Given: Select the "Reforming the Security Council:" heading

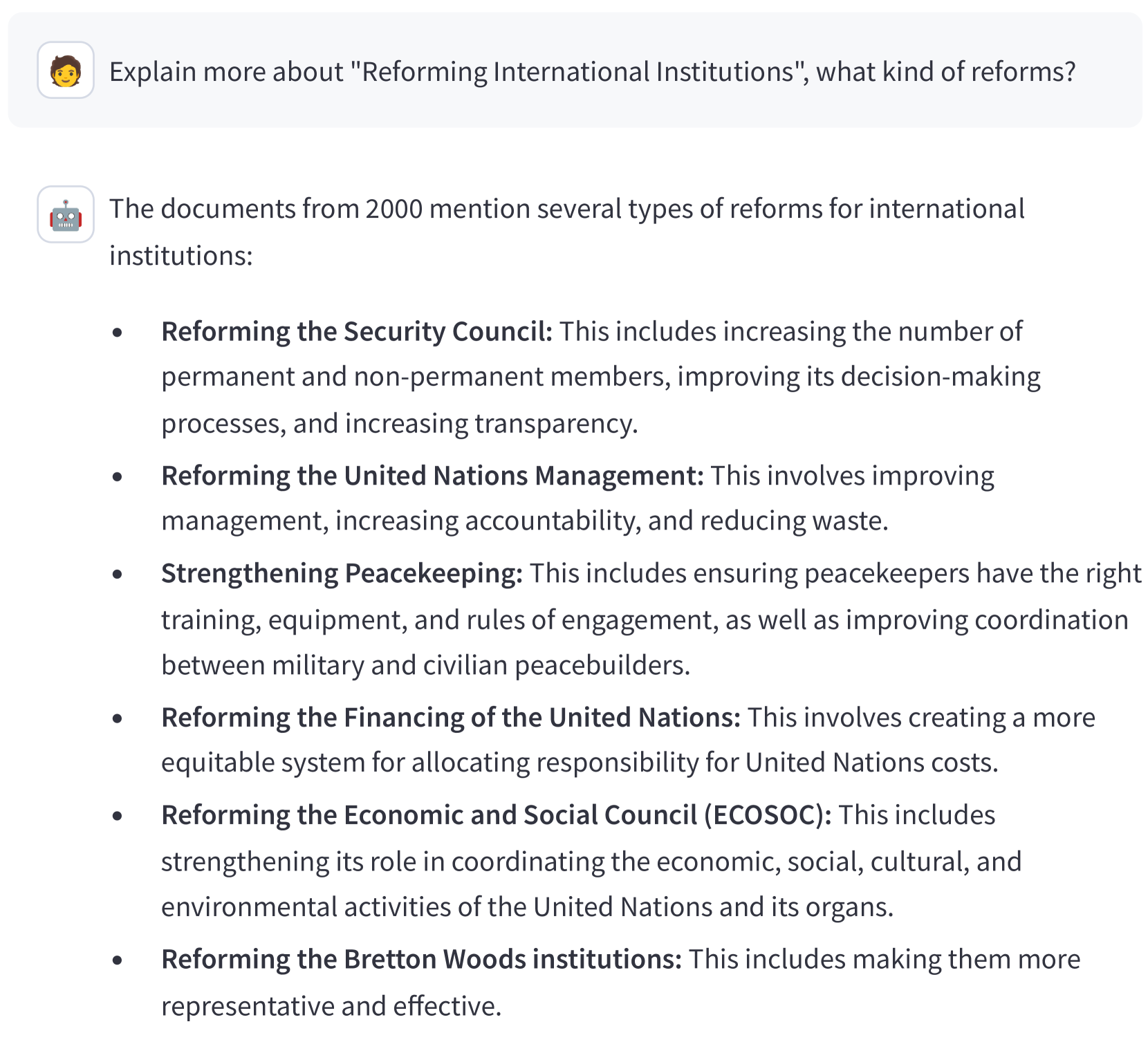Looking at the screenshot, I should click(x=357, y=332).
